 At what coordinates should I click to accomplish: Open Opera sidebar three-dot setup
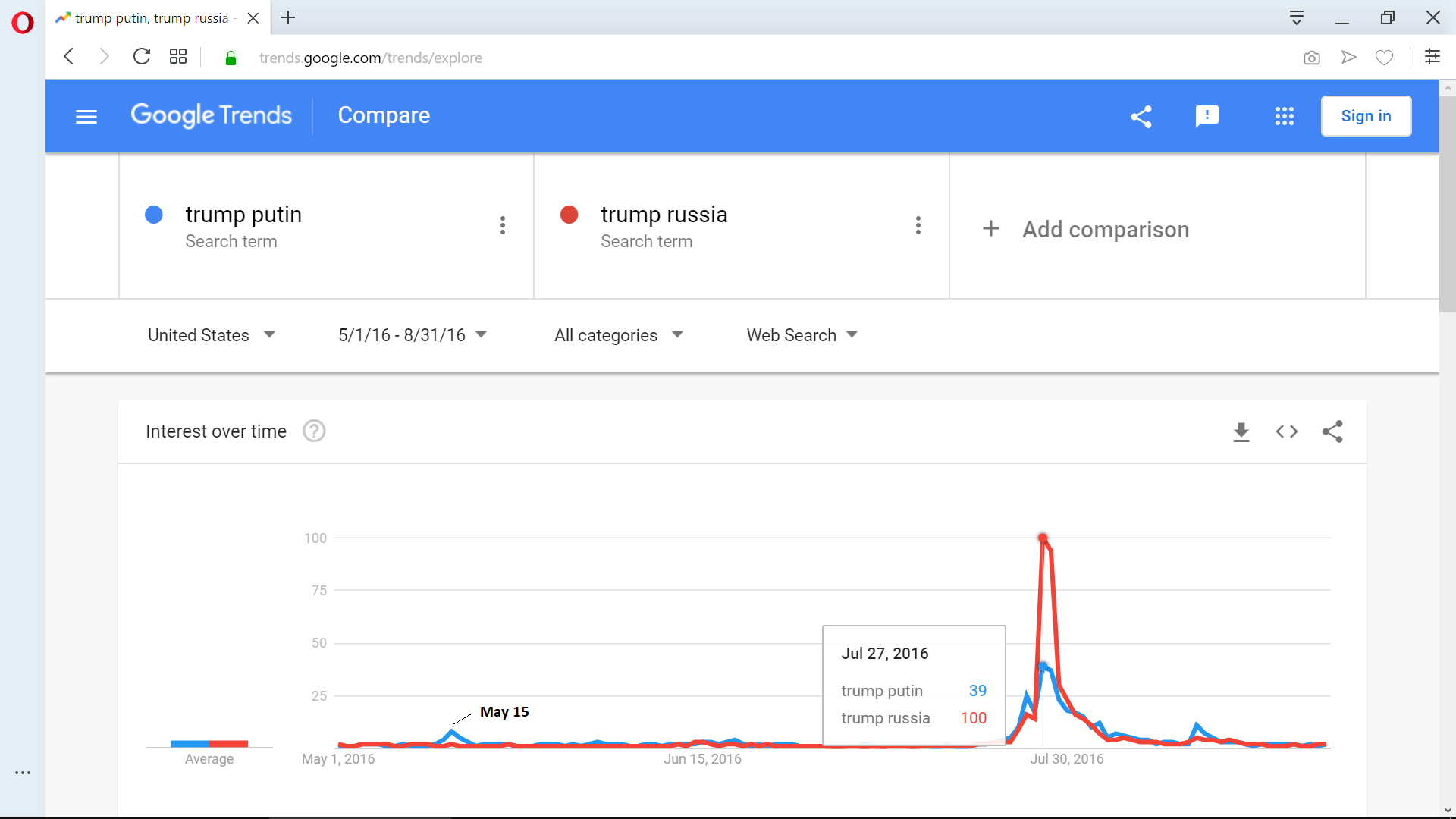23,773
